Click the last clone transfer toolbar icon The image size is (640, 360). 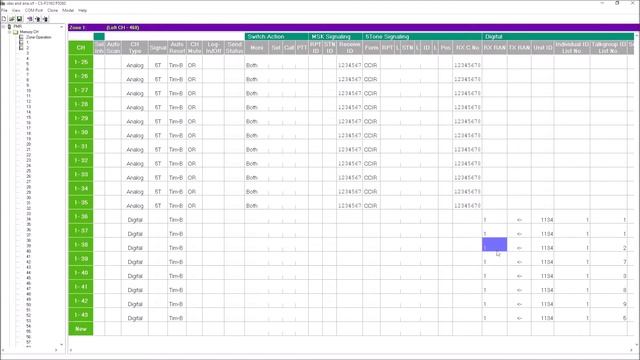(45, 19)
